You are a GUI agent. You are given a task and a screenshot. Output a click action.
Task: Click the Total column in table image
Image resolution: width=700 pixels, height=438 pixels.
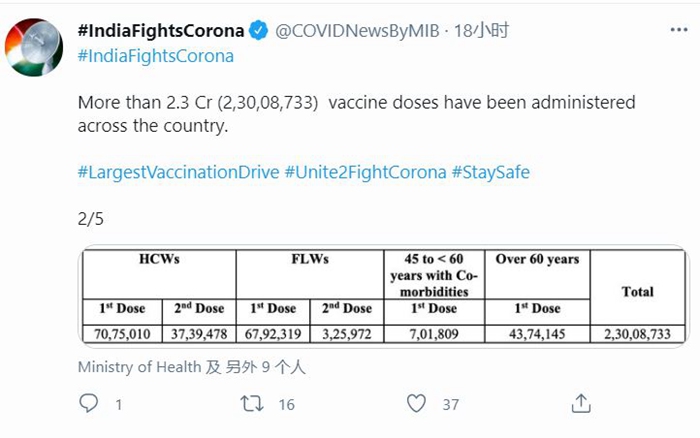(637, 291)
